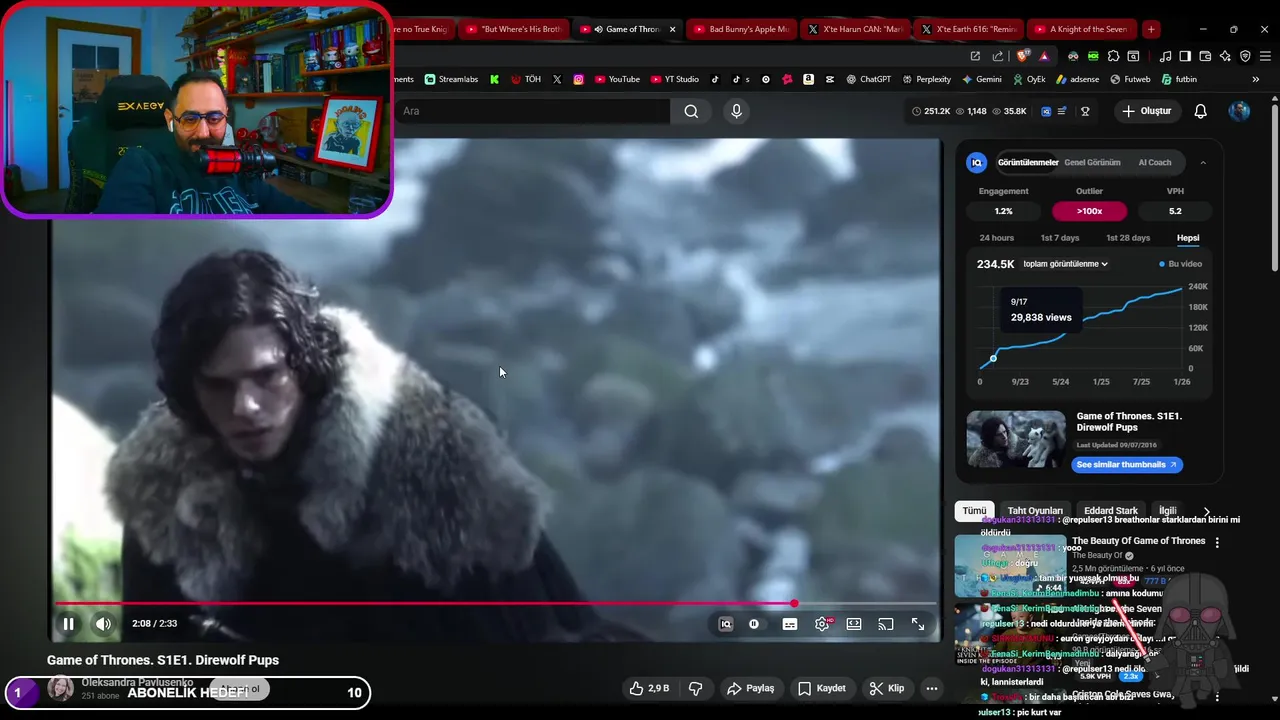Screen dimensions: 1280x720
Task: Toggle subtitles captions button
Action: (x=790, y=624)
